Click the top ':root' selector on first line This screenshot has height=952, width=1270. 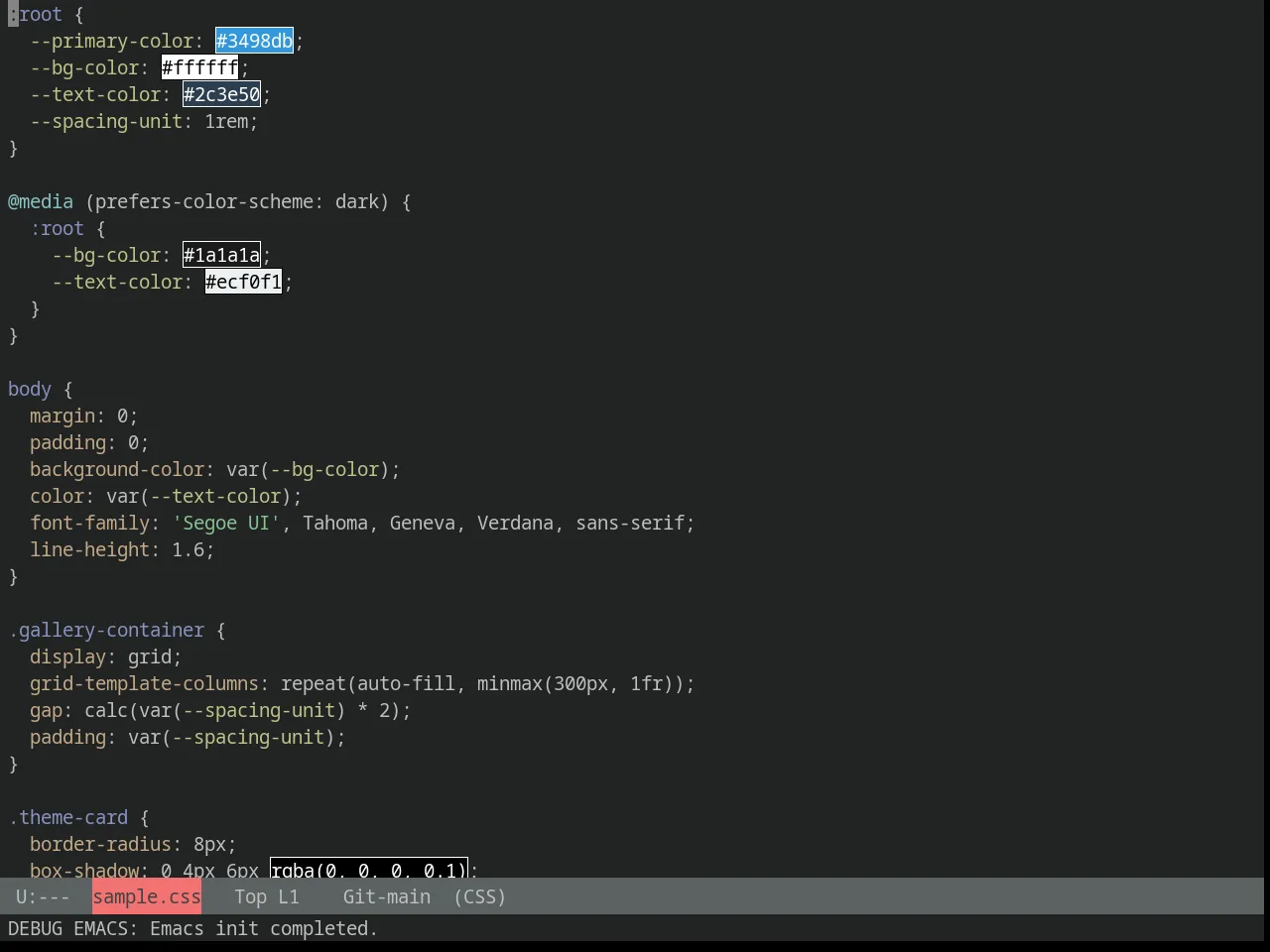click(x=35, y=14)
